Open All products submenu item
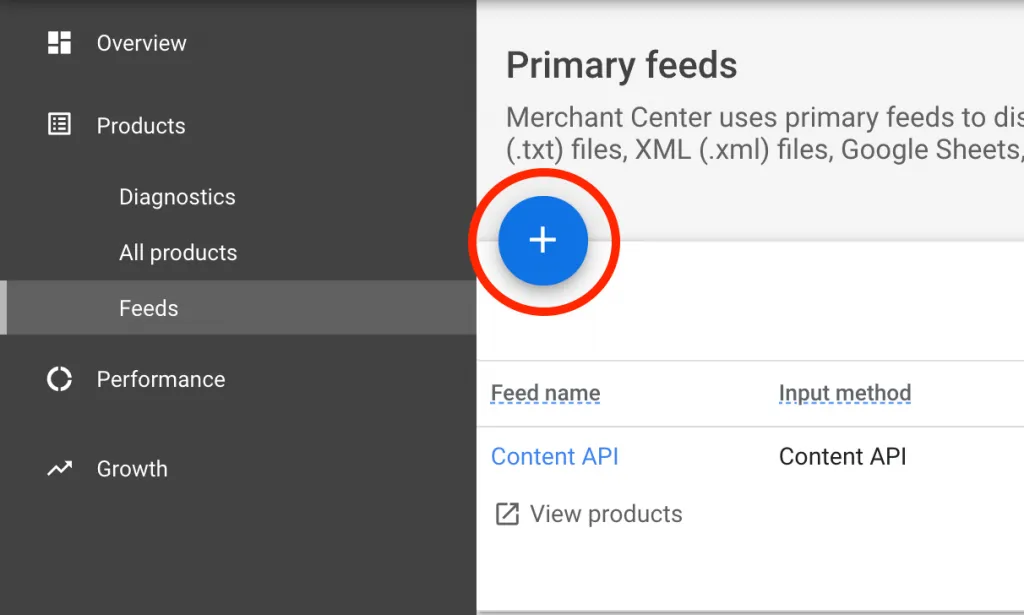Viewport: 1024px width, 615px height. click(178, 253)
